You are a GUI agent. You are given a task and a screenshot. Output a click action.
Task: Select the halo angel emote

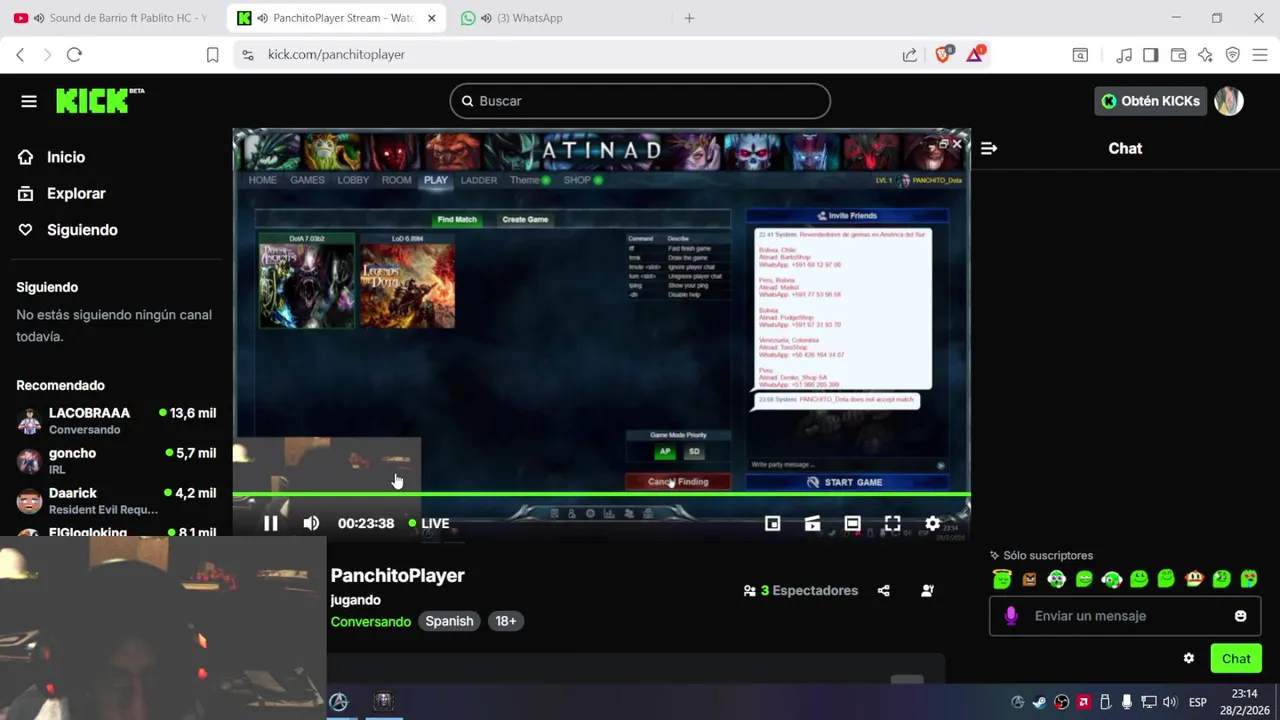[x=1002, y=578]
